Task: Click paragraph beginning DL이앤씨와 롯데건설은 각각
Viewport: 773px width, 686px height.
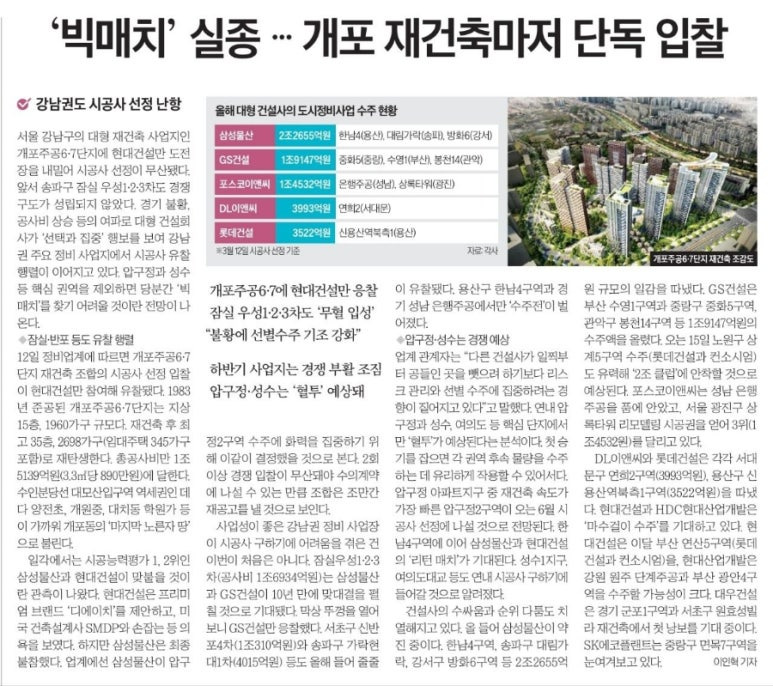Action: point(670,560)
